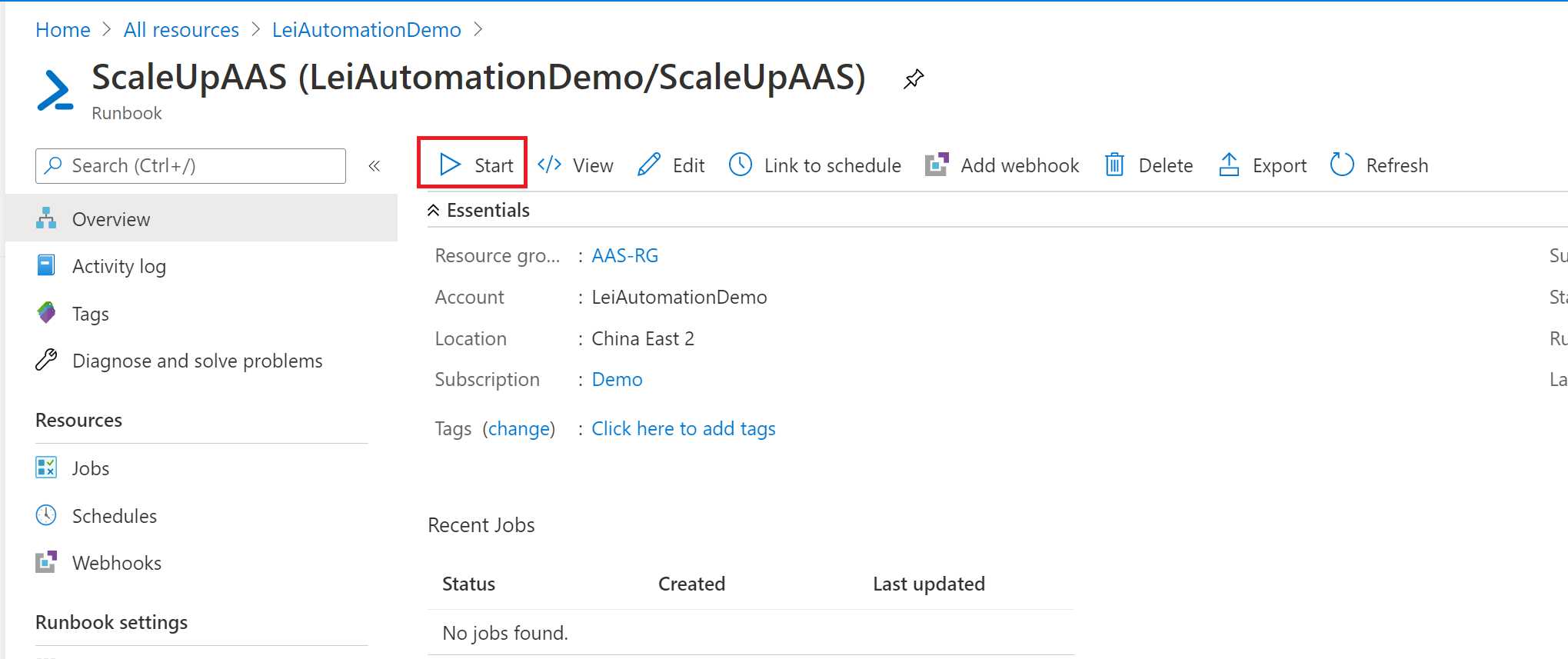Go to Home breadcrumb
The height and width of the screenshot is (659, 1568).
coord(63,30)
